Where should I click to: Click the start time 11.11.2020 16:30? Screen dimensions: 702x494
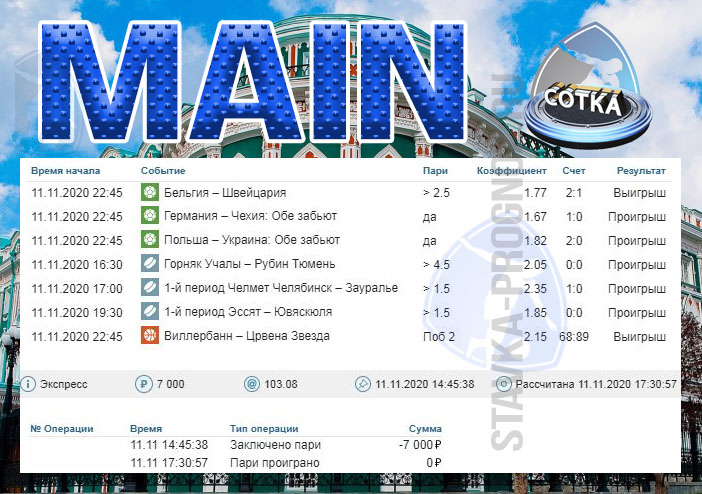pyautogui.click(x=77, y=265)
